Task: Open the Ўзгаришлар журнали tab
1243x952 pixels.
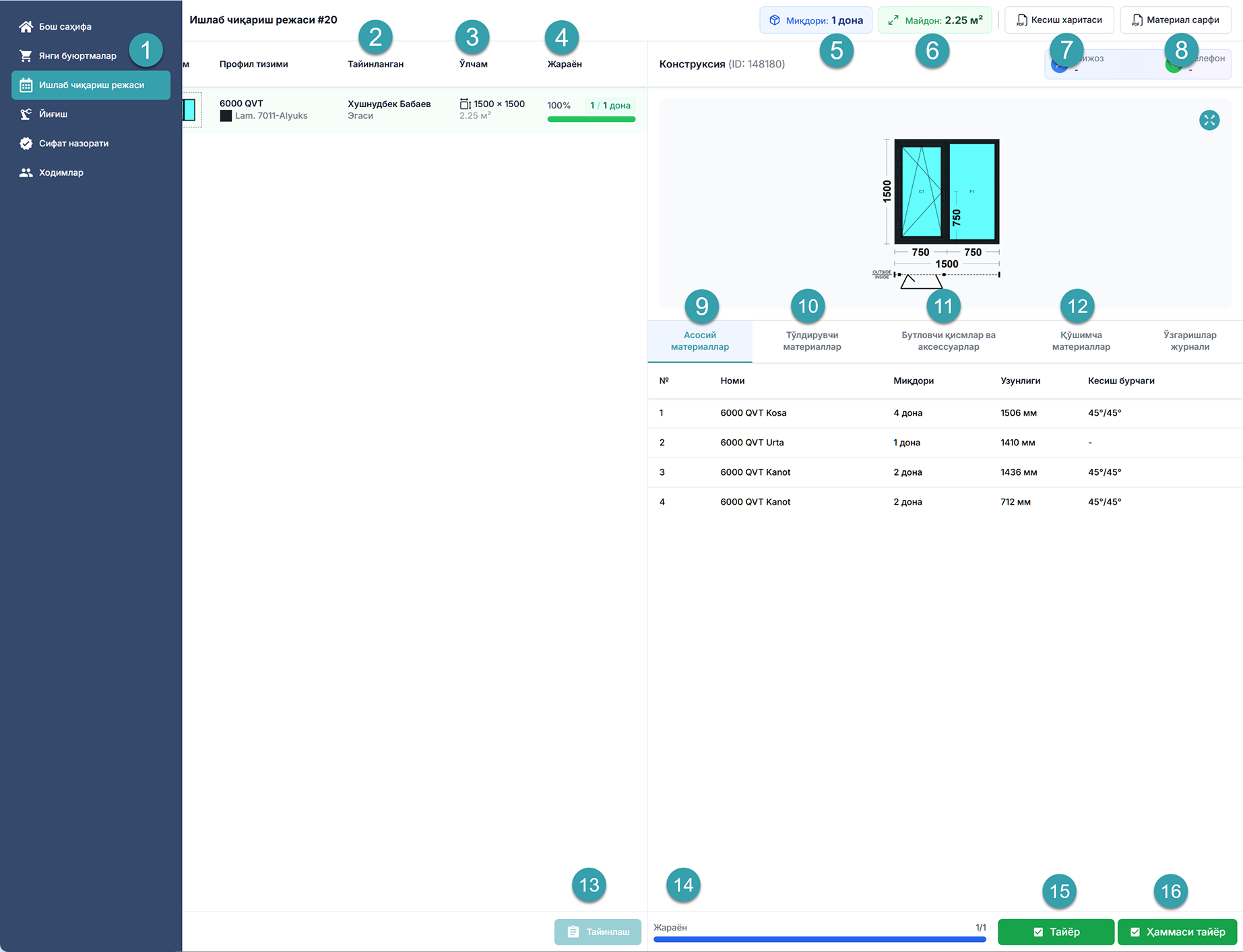Action: pos(1189,341)
